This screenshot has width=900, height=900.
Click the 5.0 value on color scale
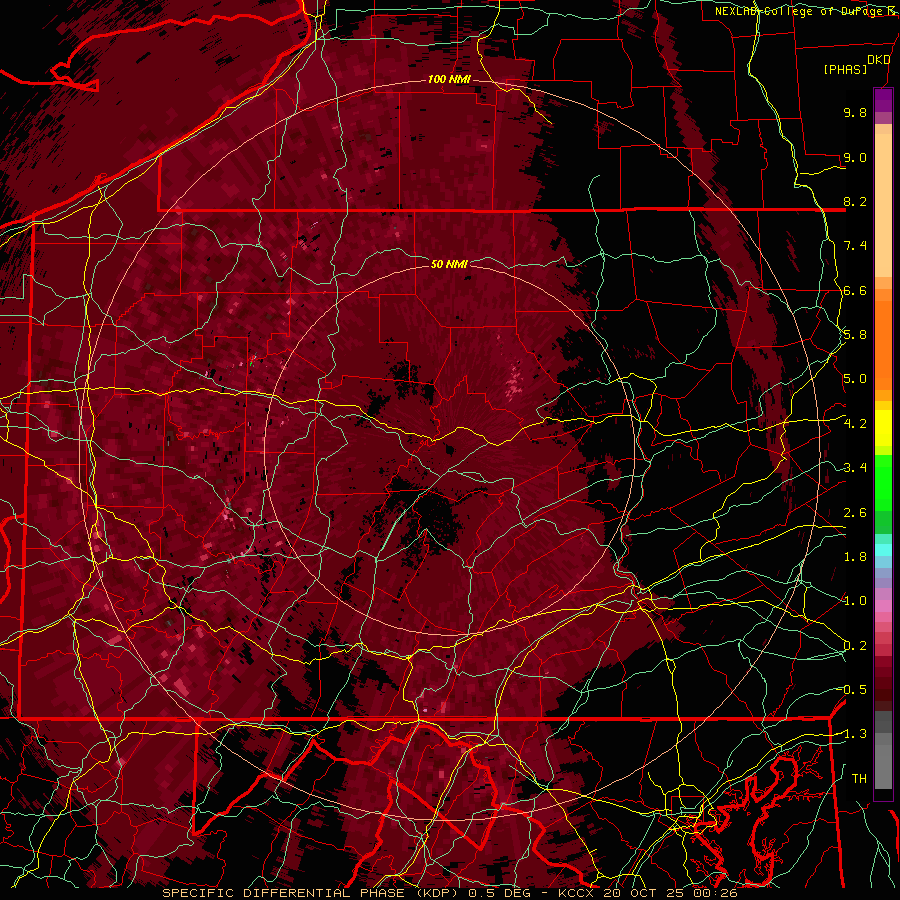click(855, 379)
